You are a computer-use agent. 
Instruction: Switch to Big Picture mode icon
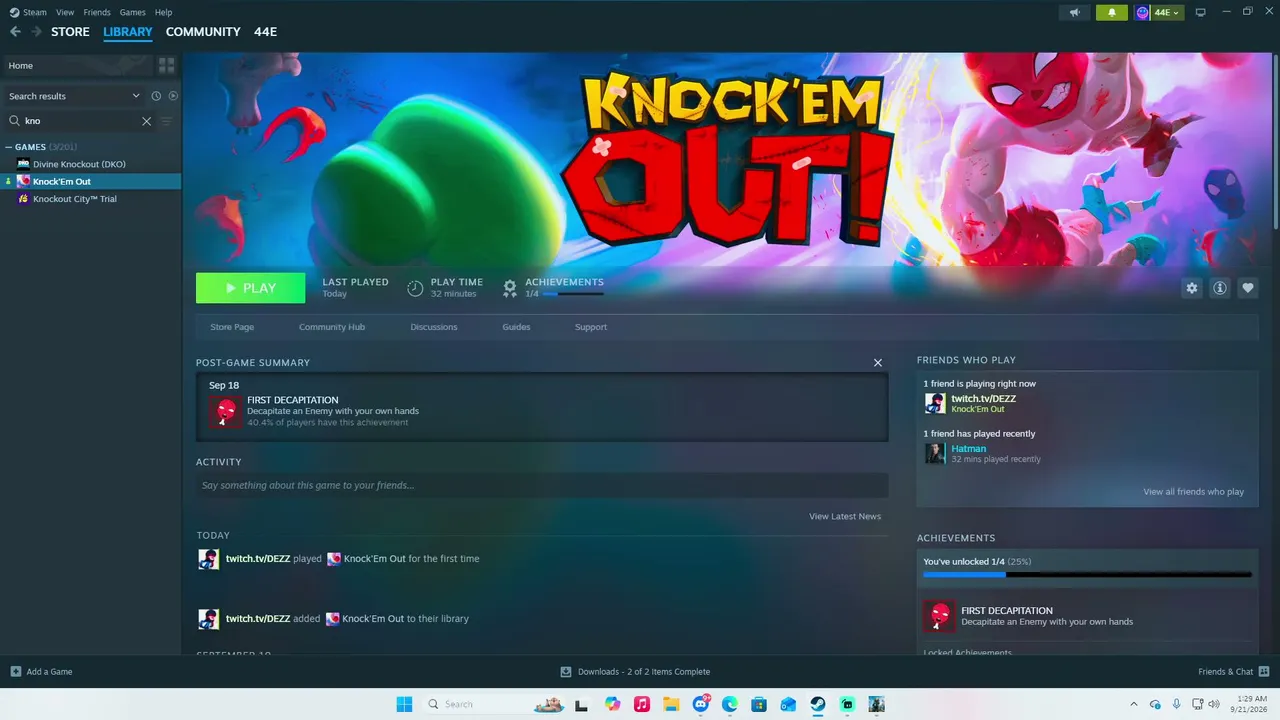[1201, 12]
